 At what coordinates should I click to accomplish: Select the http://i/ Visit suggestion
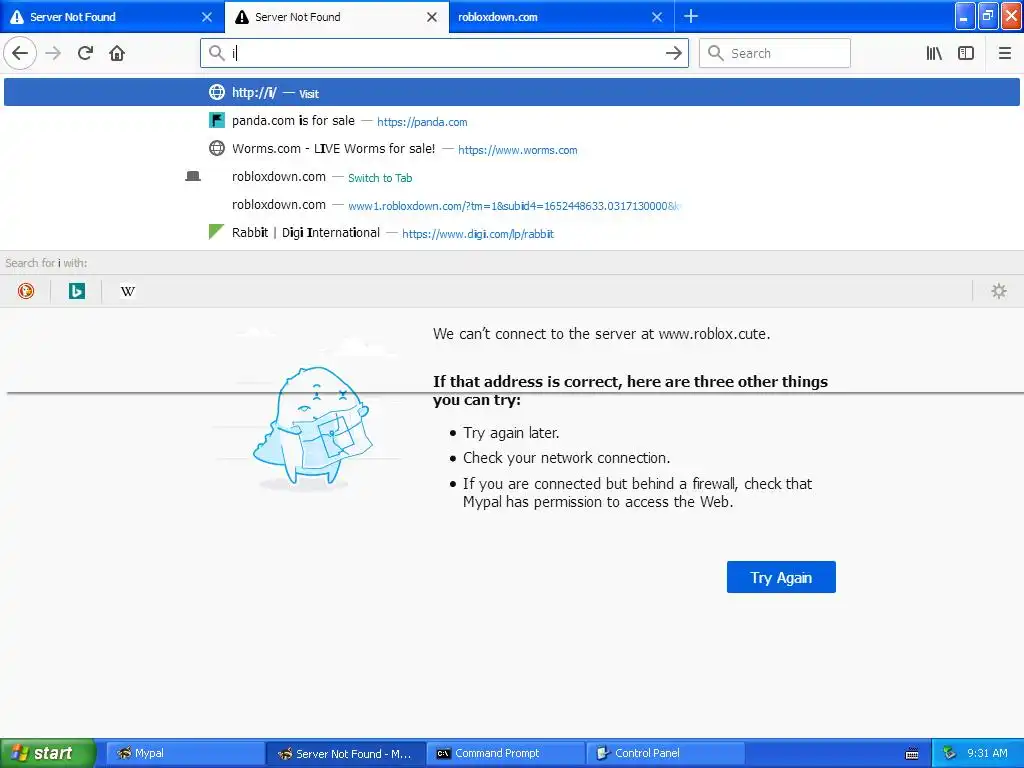click(x=512, y=92)
